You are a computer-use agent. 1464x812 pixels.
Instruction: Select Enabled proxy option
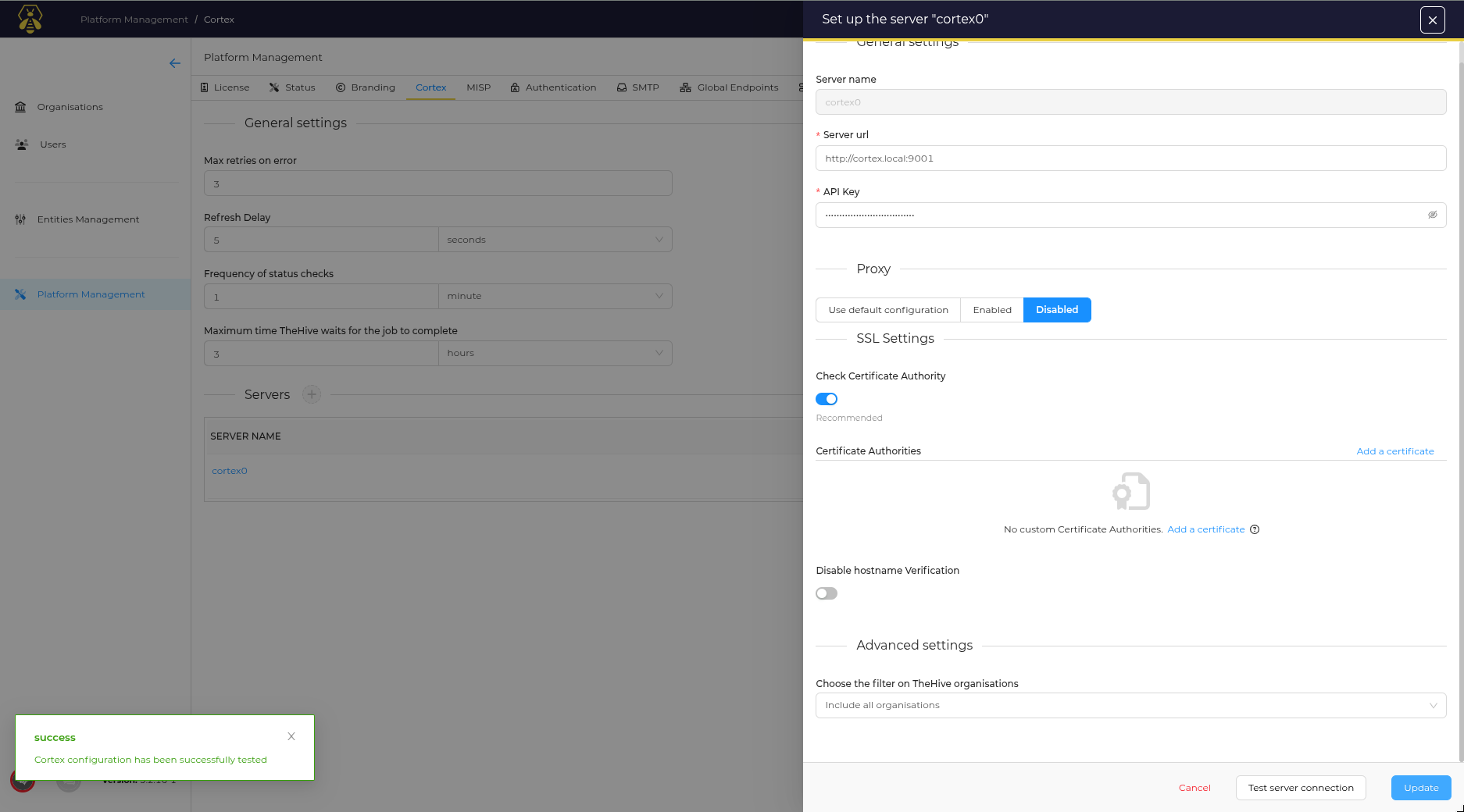(992, 310)
